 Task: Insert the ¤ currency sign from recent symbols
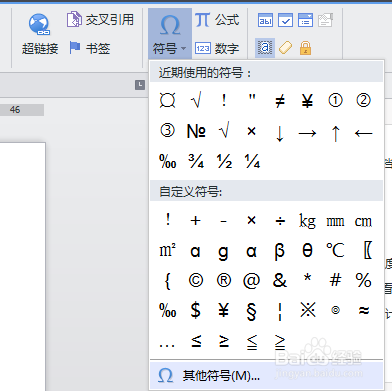coord(167,100)
